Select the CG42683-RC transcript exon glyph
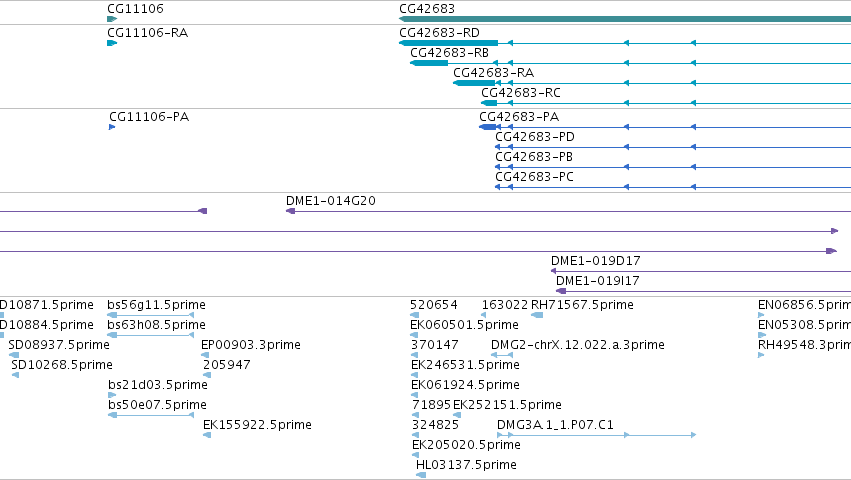 pyautogui.click(x=489, y=103)
